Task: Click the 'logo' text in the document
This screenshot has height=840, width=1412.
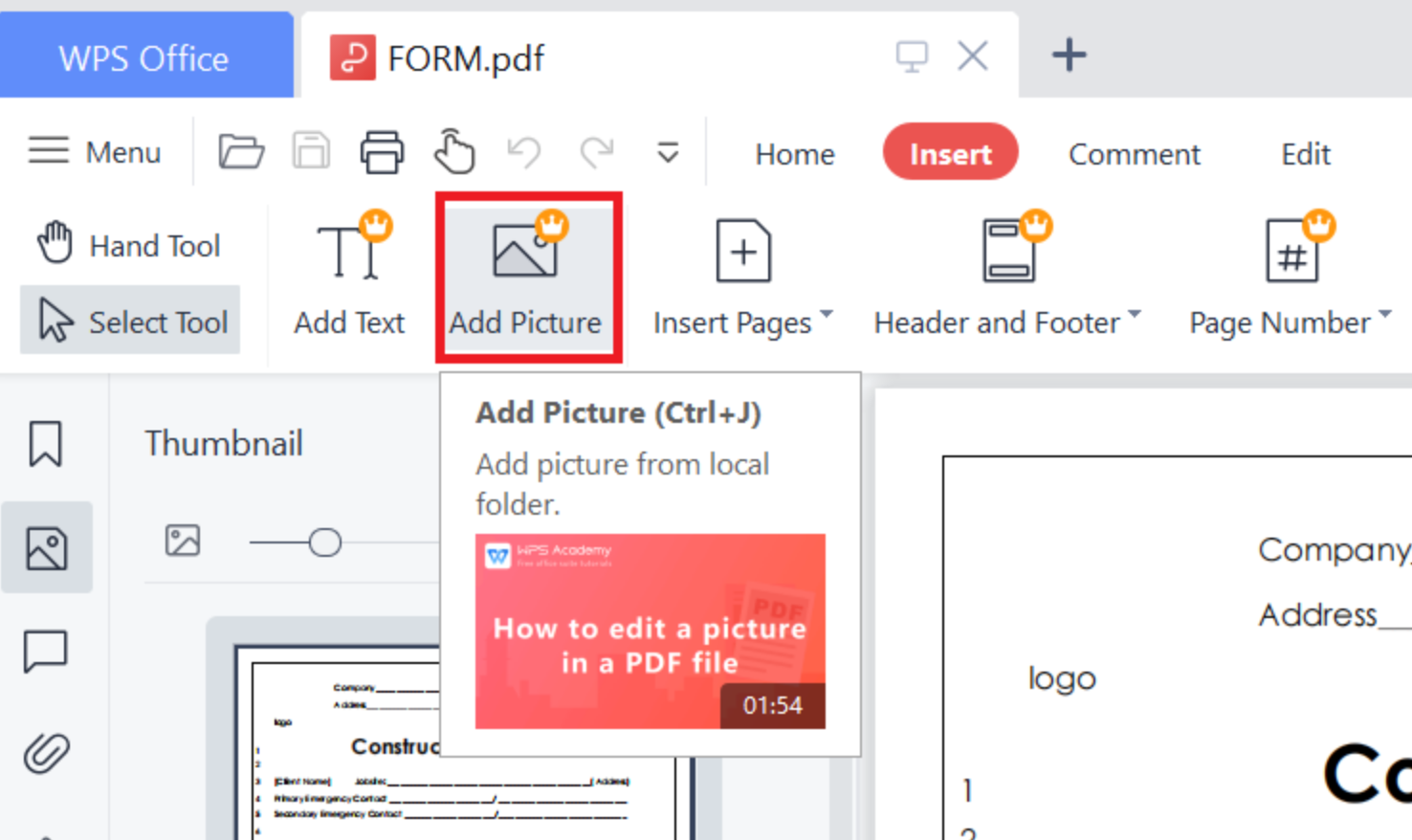Action: click(x=1062, y=679)
